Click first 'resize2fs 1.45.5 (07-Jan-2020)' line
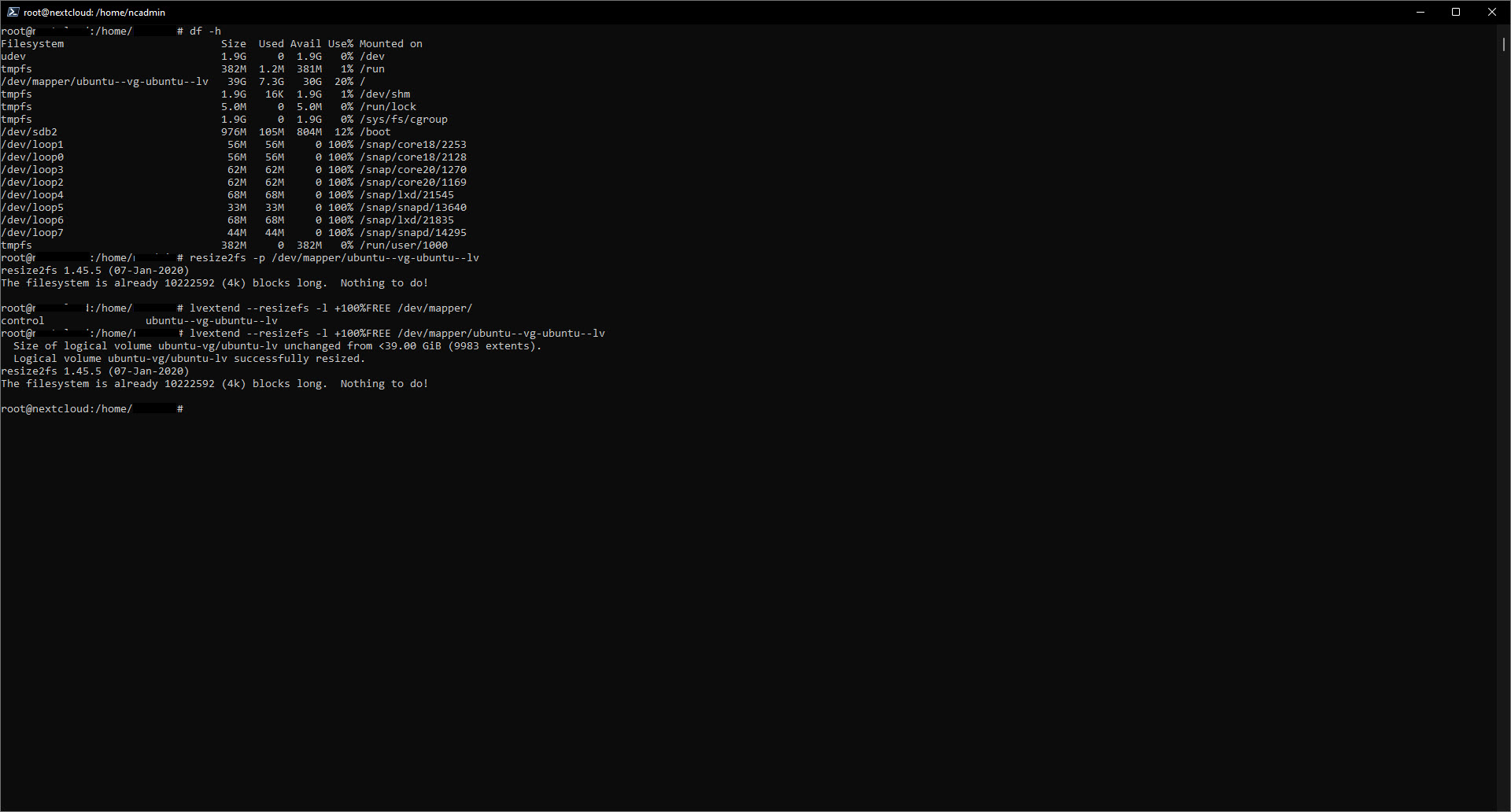The image size is (1511, 812). click(95, 271)
